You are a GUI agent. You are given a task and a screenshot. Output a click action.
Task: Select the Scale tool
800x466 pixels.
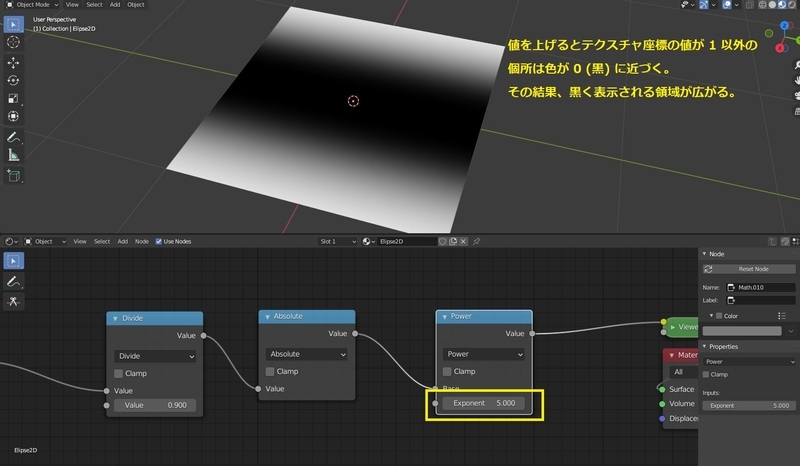click(x=13, y=98)
